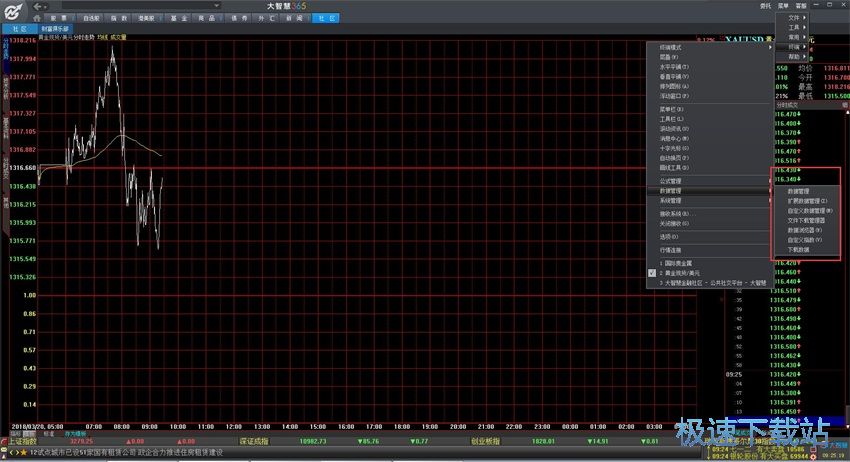Click 行情连接 menu item

710,250
